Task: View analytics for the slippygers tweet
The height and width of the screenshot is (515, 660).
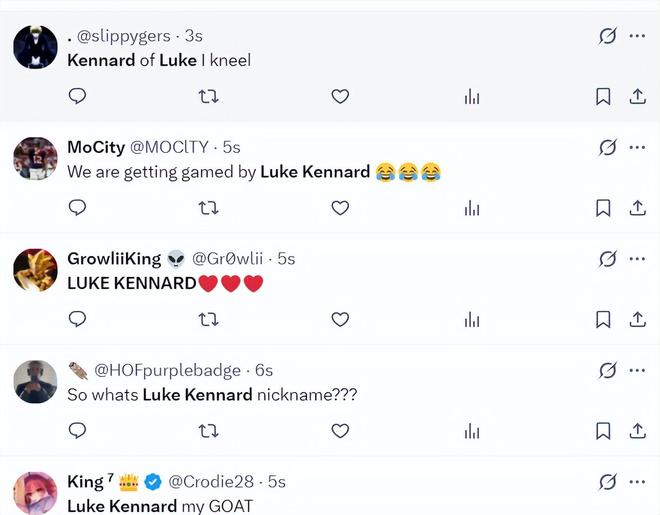Action: tap(472, 96)
